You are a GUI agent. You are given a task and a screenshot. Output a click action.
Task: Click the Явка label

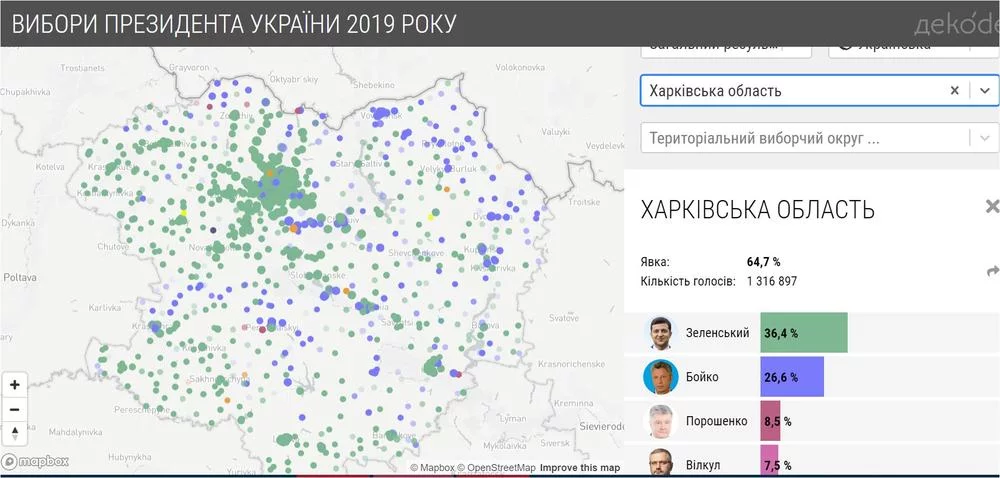[655, 262]
